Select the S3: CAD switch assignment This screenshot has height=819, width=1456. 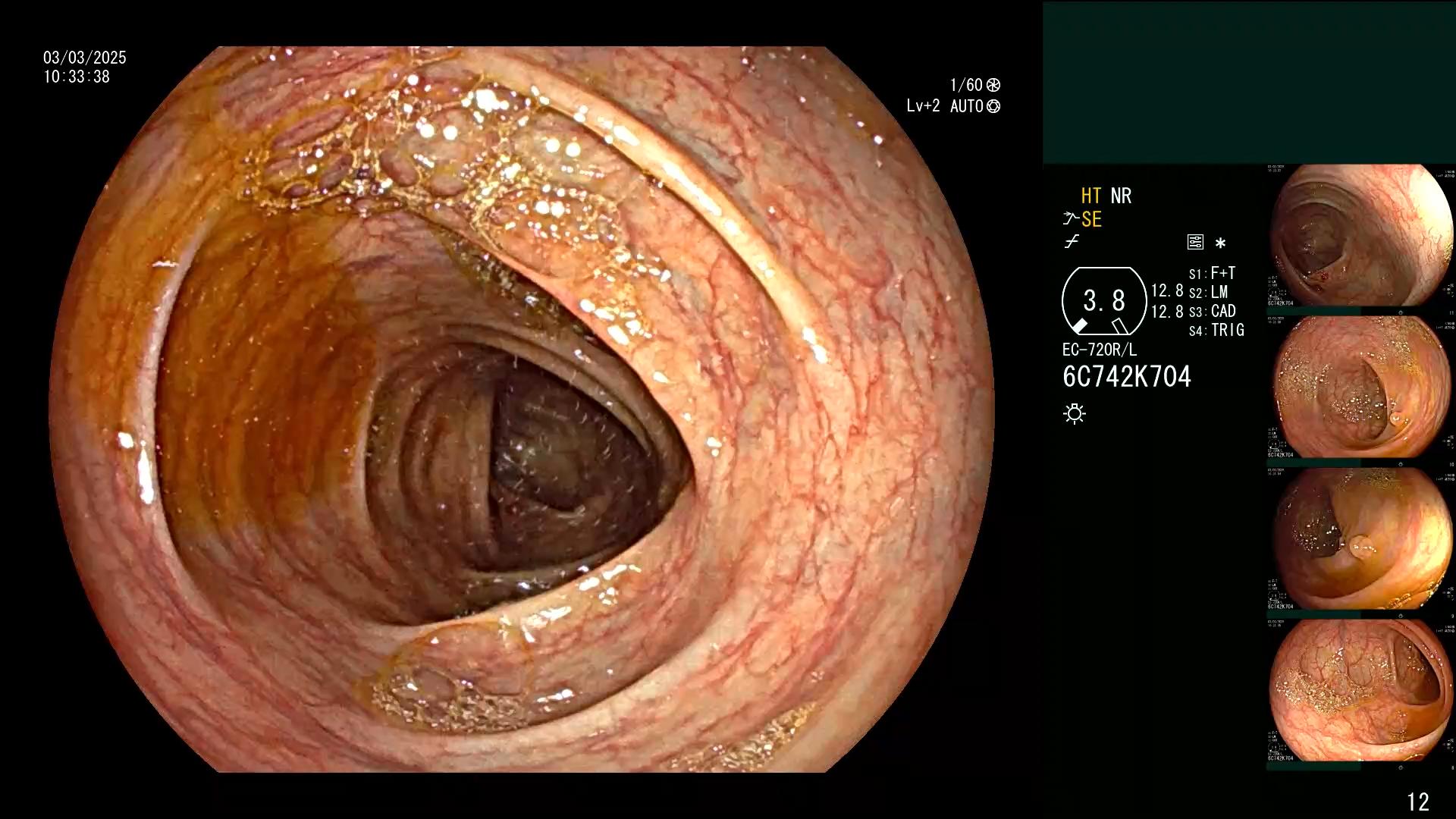pyautogui.click(x=1212, y=311)
